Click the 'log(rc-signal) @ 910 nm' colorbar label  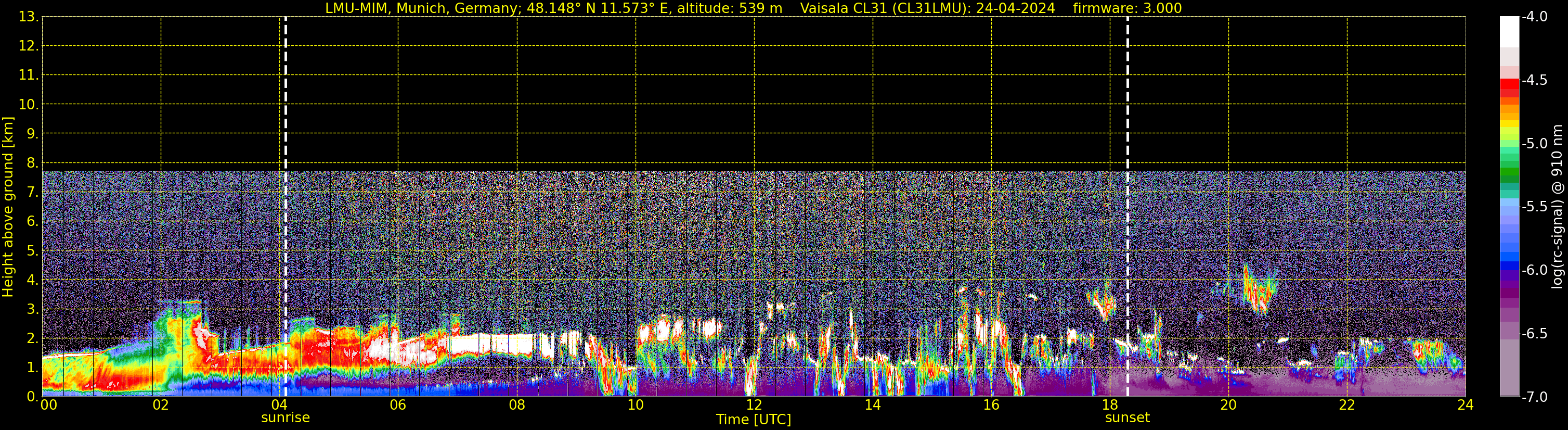pos(1558,207)
